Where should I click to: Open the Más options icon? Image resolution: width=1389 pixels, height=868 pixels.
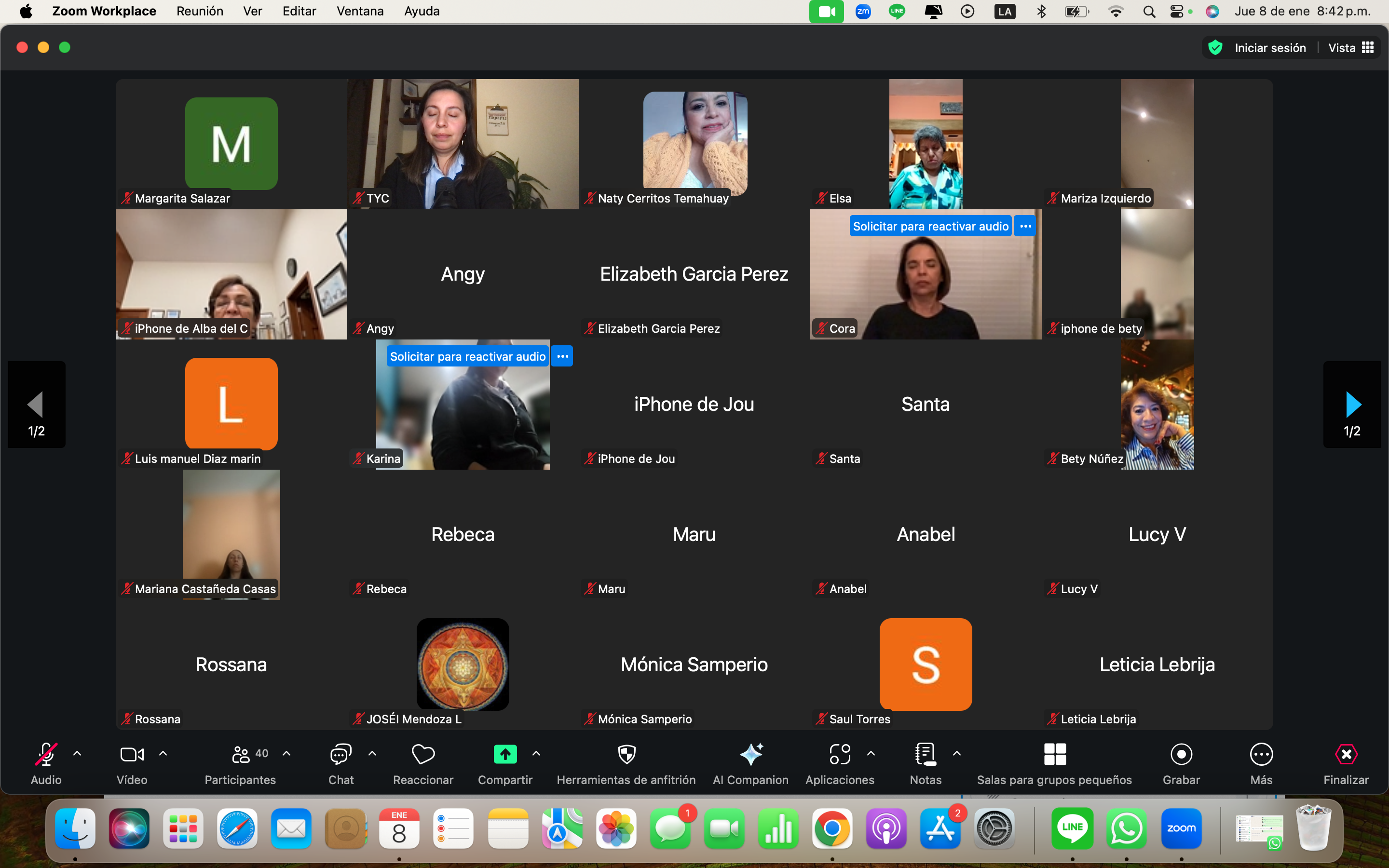point(1261,754)
